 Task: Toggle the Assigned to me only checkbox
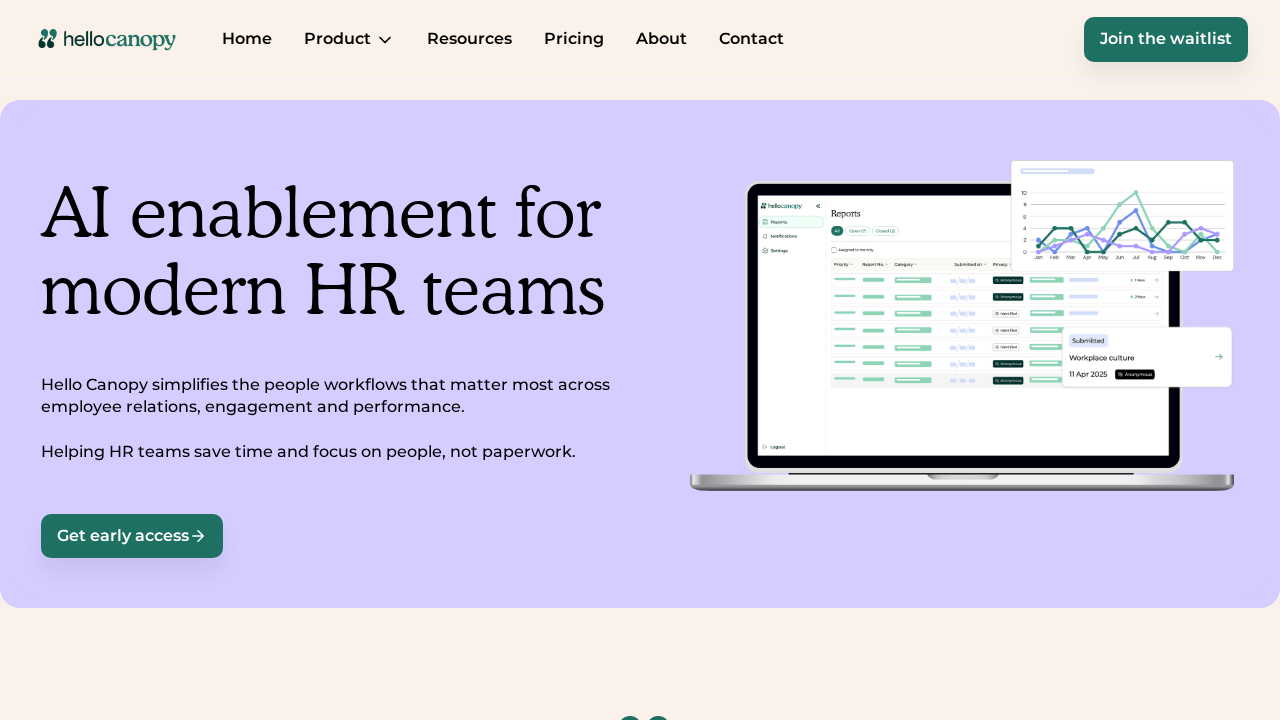pos(834,250)
